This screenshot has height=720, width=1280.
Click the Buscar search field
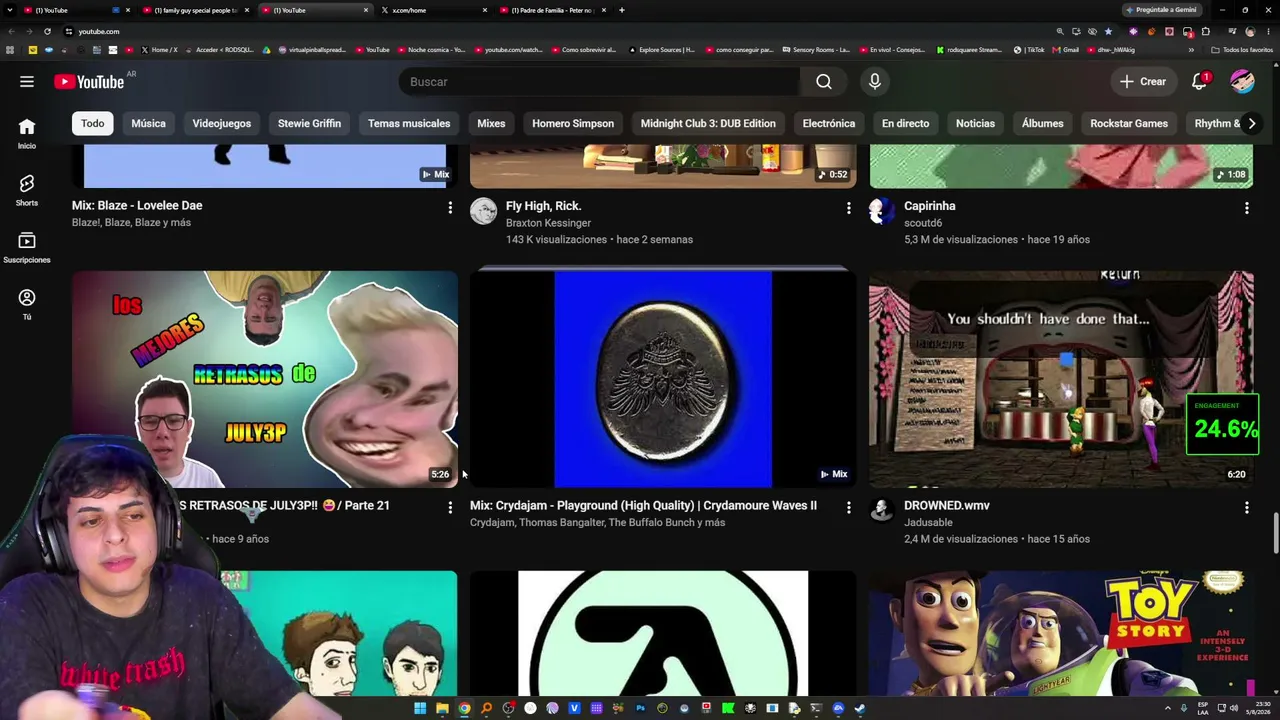599,82
